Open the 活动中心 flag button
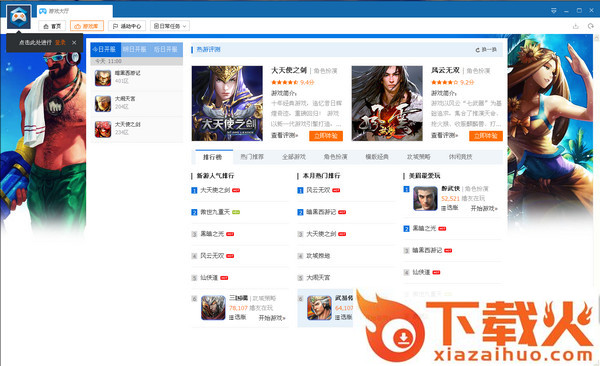Image resolution: width=600 pixels, height=366 pixels. pyautogui.click(x=127, y=26)
